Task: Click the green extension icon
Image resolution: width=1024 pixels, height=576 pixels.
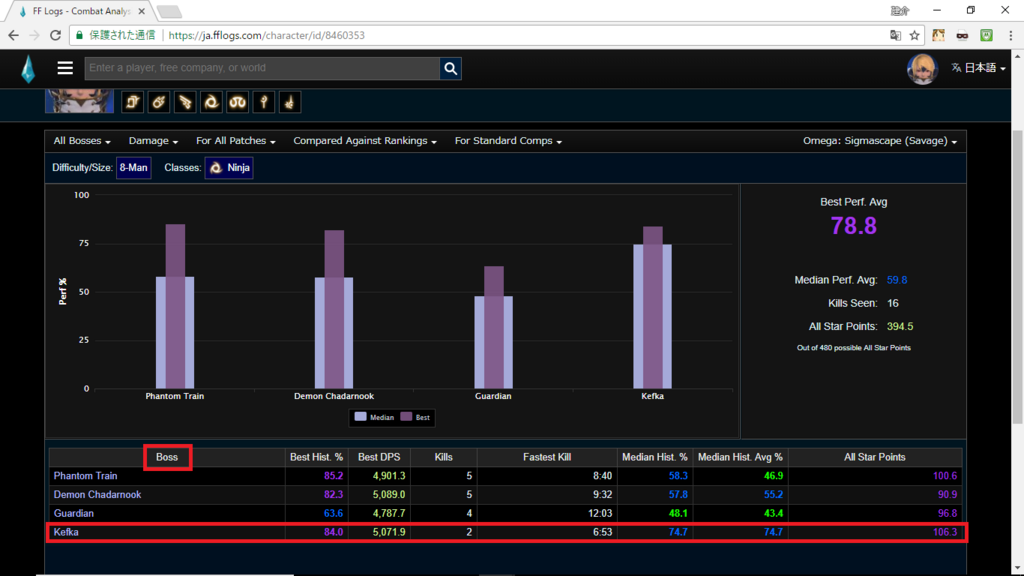Action: 986,35
